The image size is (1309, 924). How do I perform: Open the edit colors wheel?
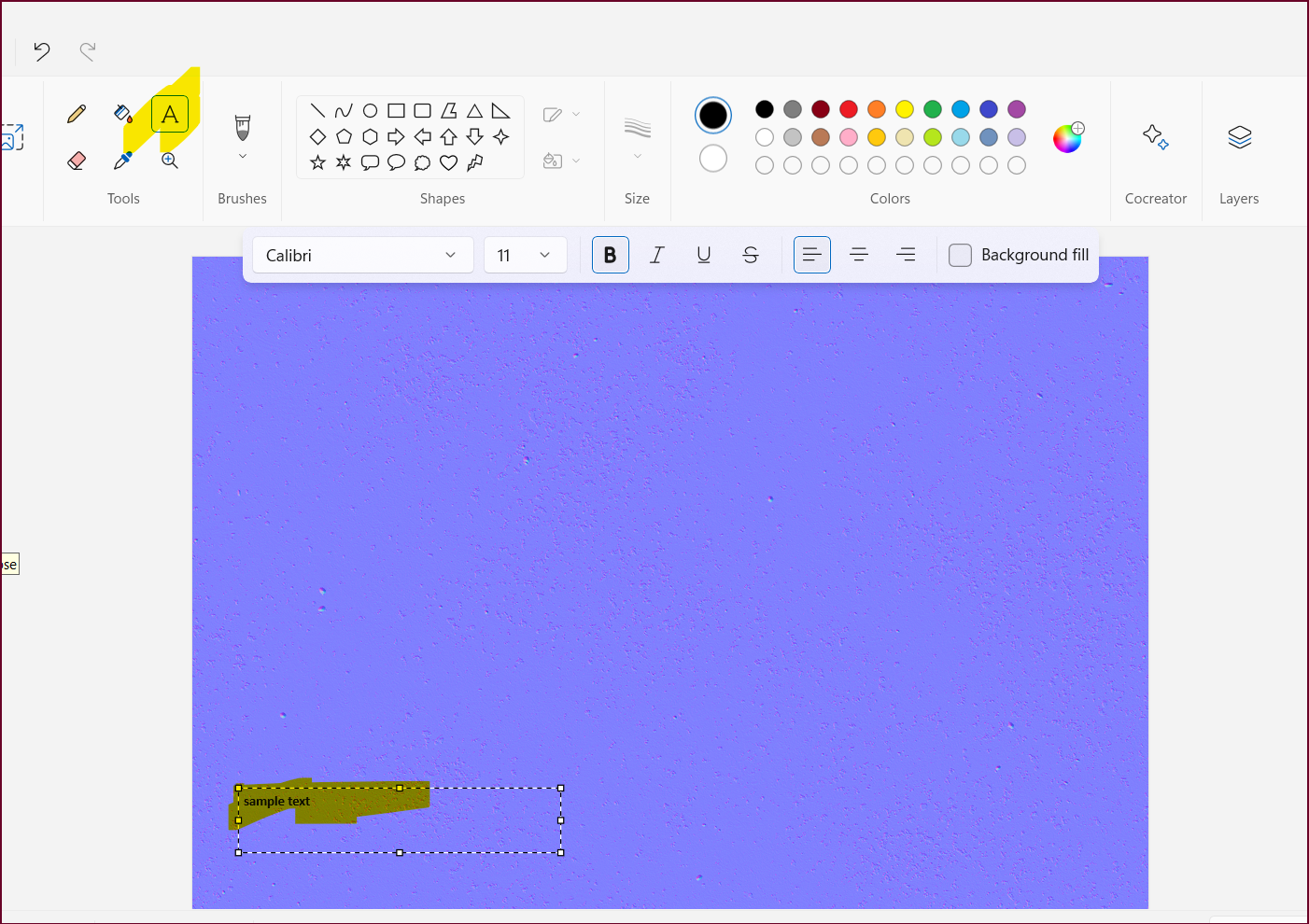click(1068, 137)
